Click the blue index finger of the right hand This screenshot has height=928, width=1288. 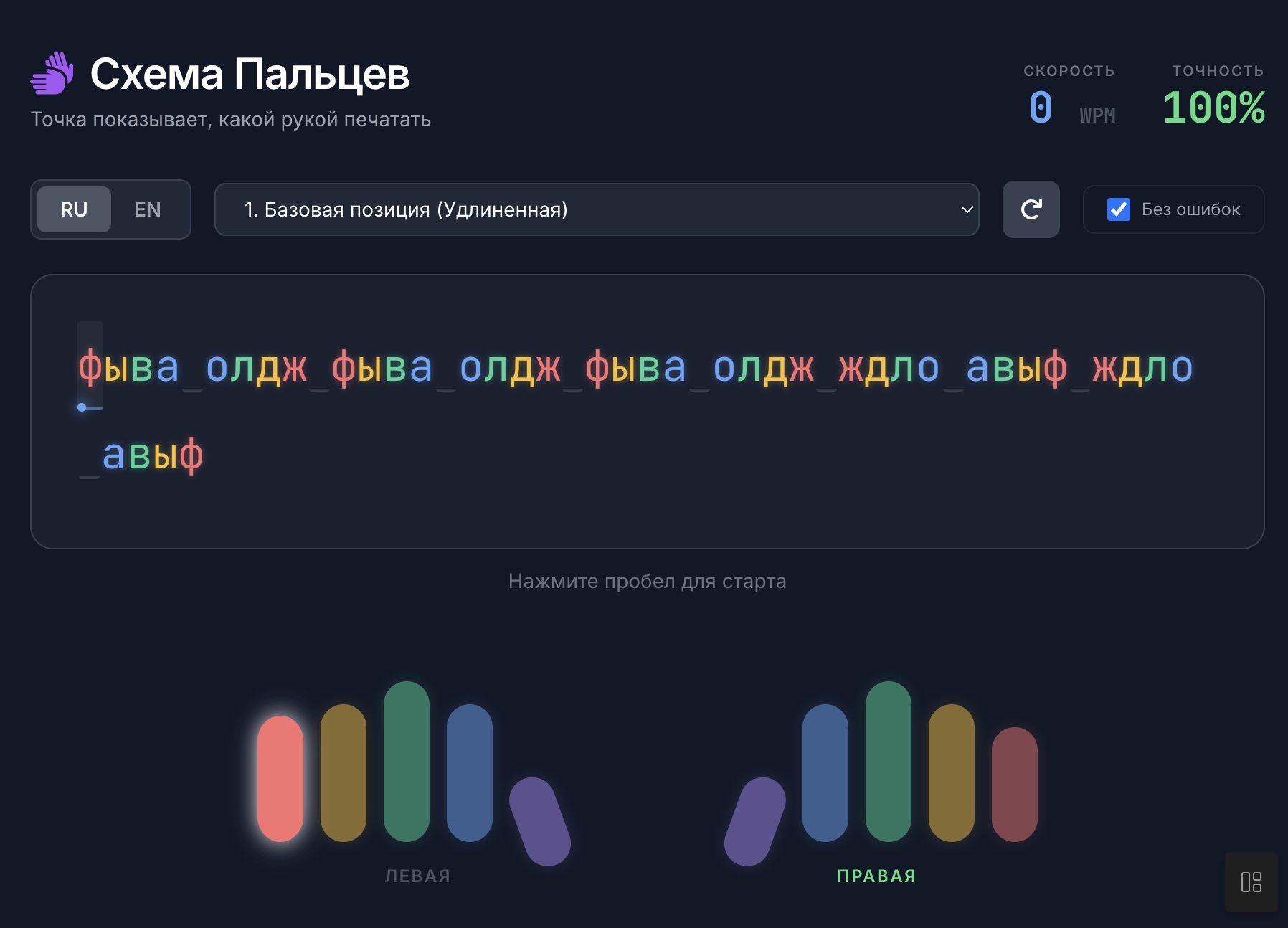pyautogui.click(x=823, y=775)
